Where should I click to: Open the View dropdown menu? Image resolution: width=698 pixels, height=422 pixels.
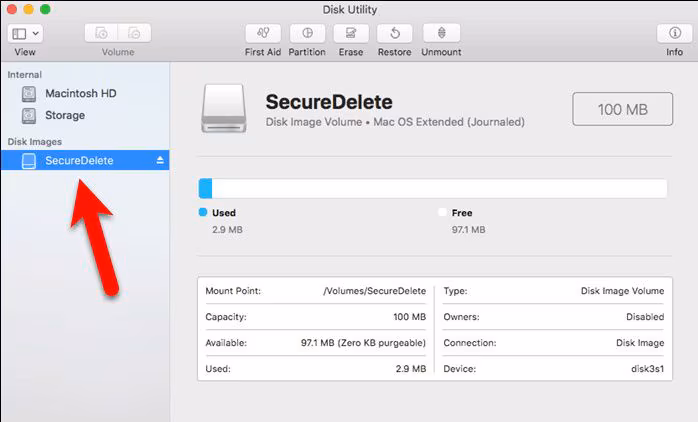25,33
